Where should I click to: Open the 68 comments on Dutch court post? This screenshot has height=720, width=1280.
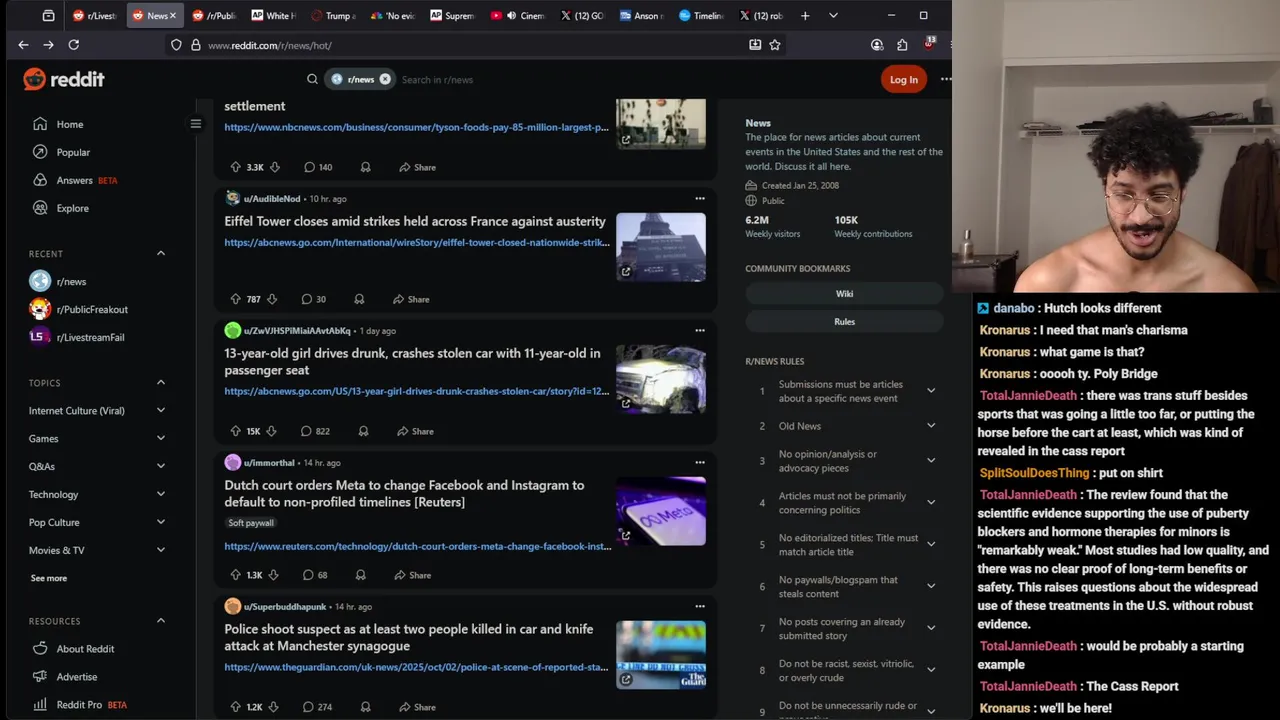(x=314, y=575)
